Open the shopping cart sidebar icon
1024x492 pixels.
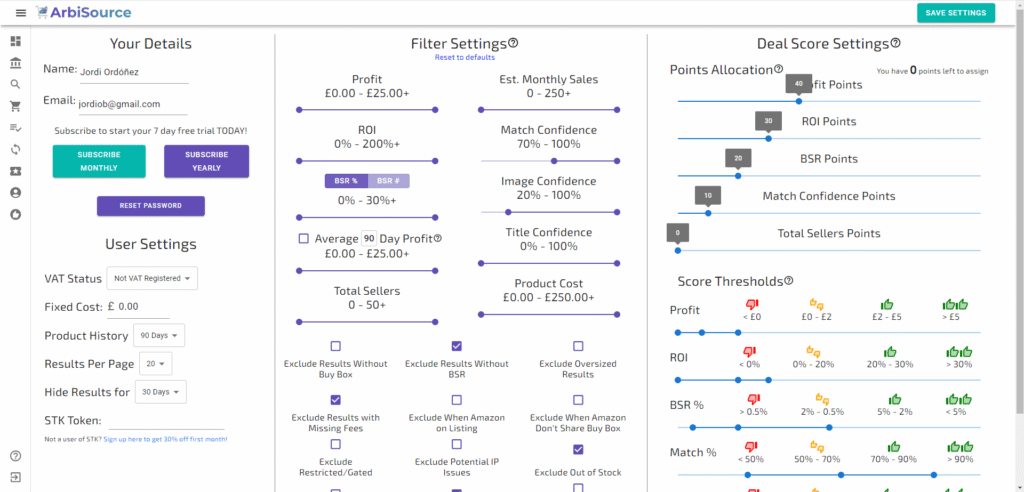pyautogui.click(x=15, y=106)
